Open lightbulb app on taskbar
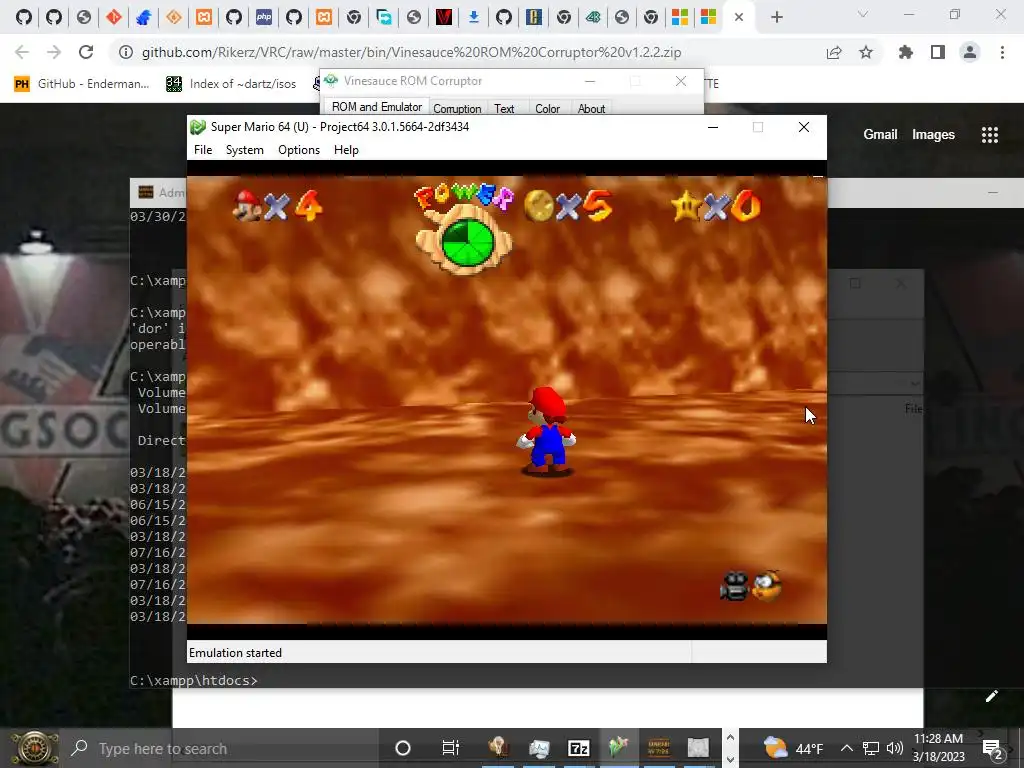The height and width of the screenshot is (768, 1024). (498, 748)
